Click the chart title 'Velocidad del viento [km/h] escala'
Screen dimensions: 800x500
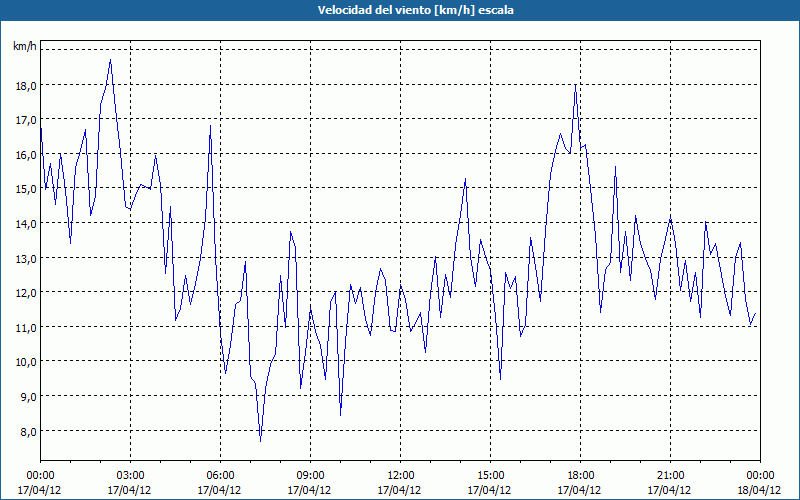[415, 10]
